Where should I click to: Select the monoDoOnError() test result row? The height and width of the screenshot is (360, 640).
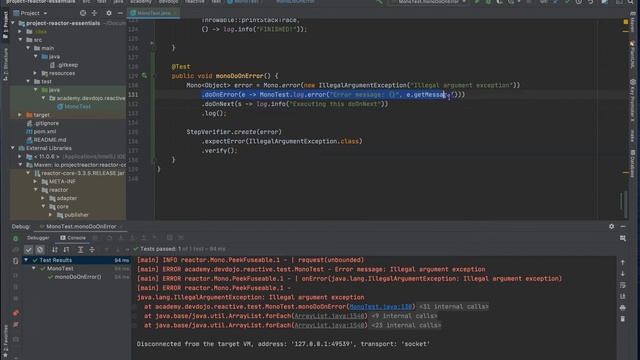[x=77, y=277]
